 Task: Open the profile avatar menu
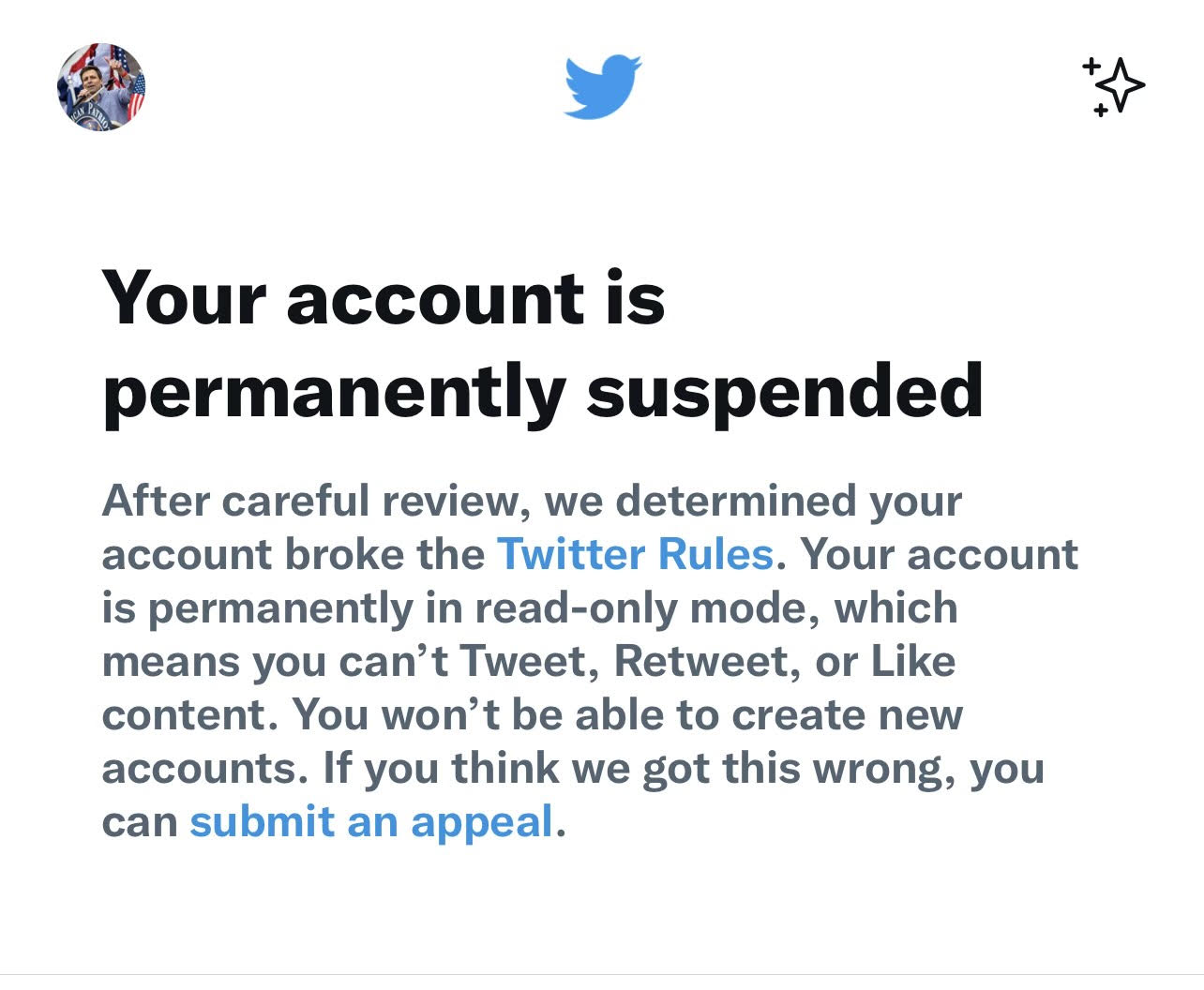101,87
